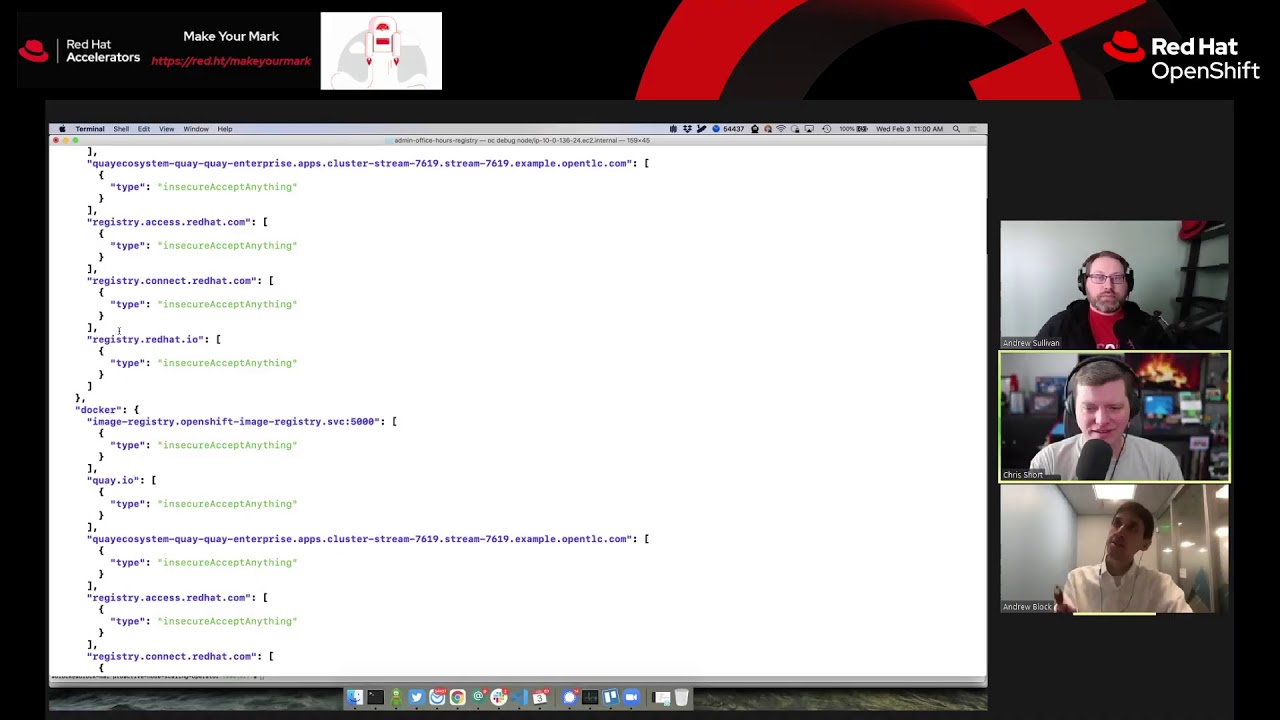The width and height of the screenshot is (1280, 720).
Task: Click insecureAcceptAnything value under registry.redhat.io
Action: 227,363
